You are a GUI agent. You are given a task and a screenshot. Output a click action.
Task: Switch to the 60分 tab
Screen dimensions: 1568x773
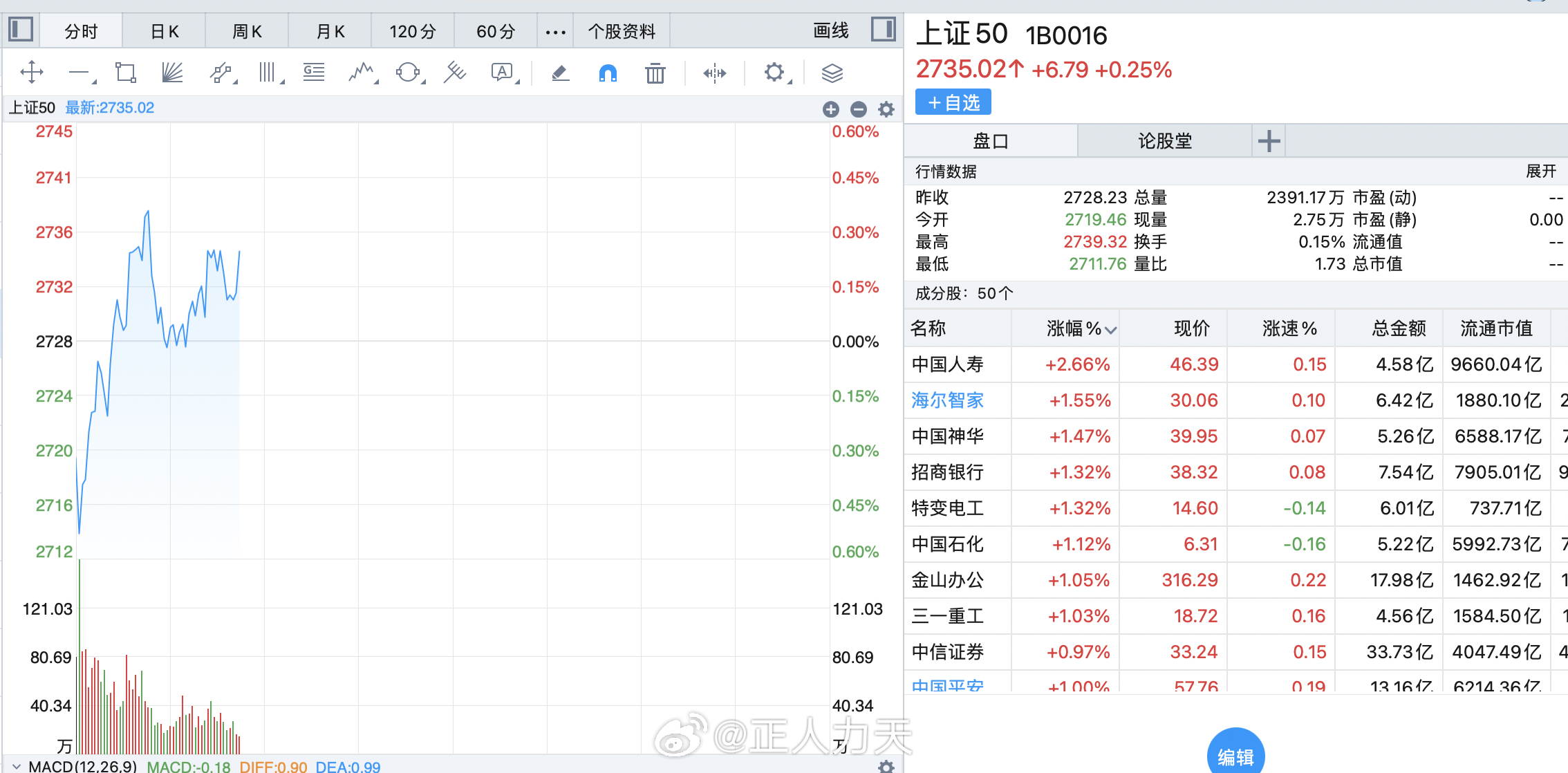pos(496,31)
